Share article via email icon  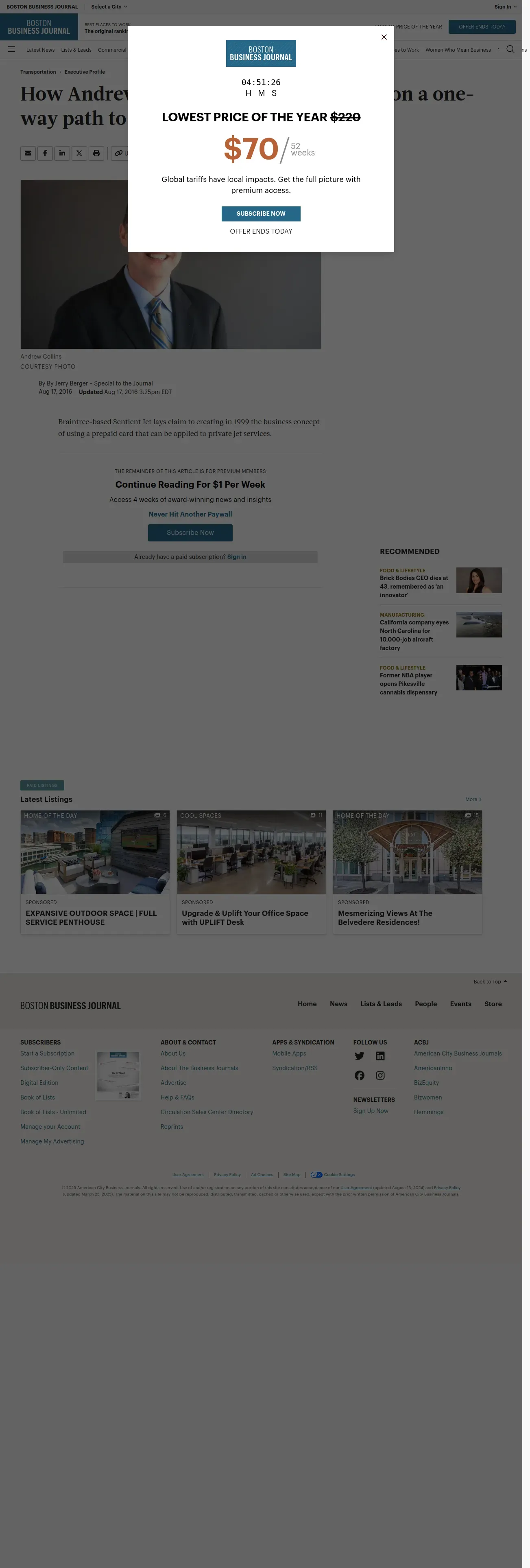pyautogui.click(x=28, y=153)
